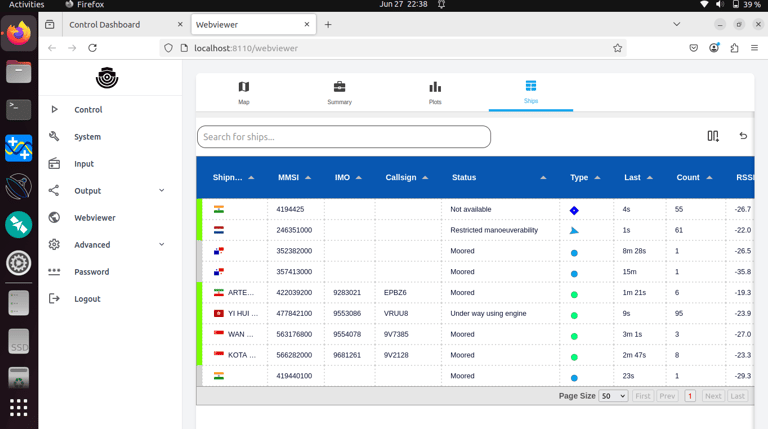Click the localhost address bar
Screen dimensions: 768x429
click(x=392, y=48)
